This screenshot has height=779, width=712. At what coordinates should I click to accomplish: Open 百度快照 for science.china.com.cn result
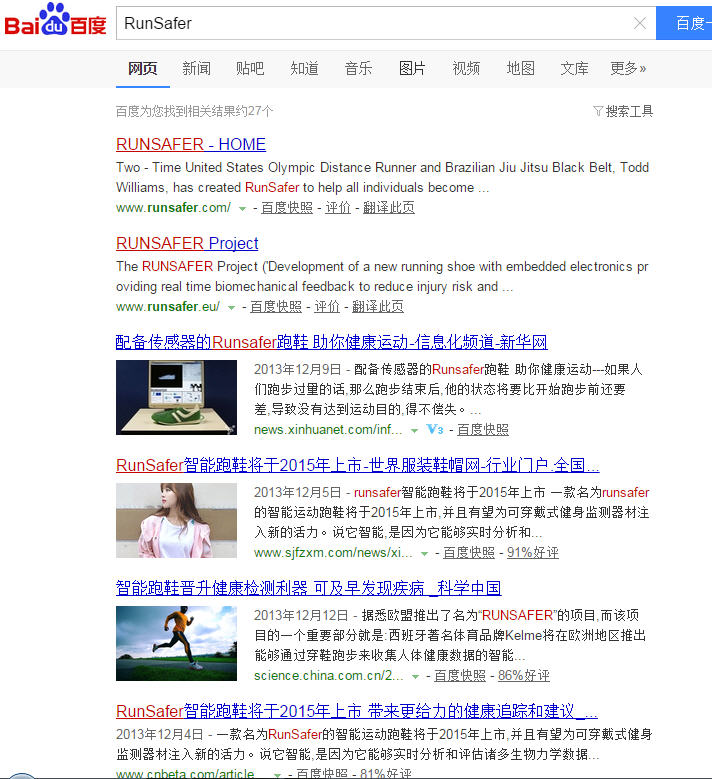(460, 676)
